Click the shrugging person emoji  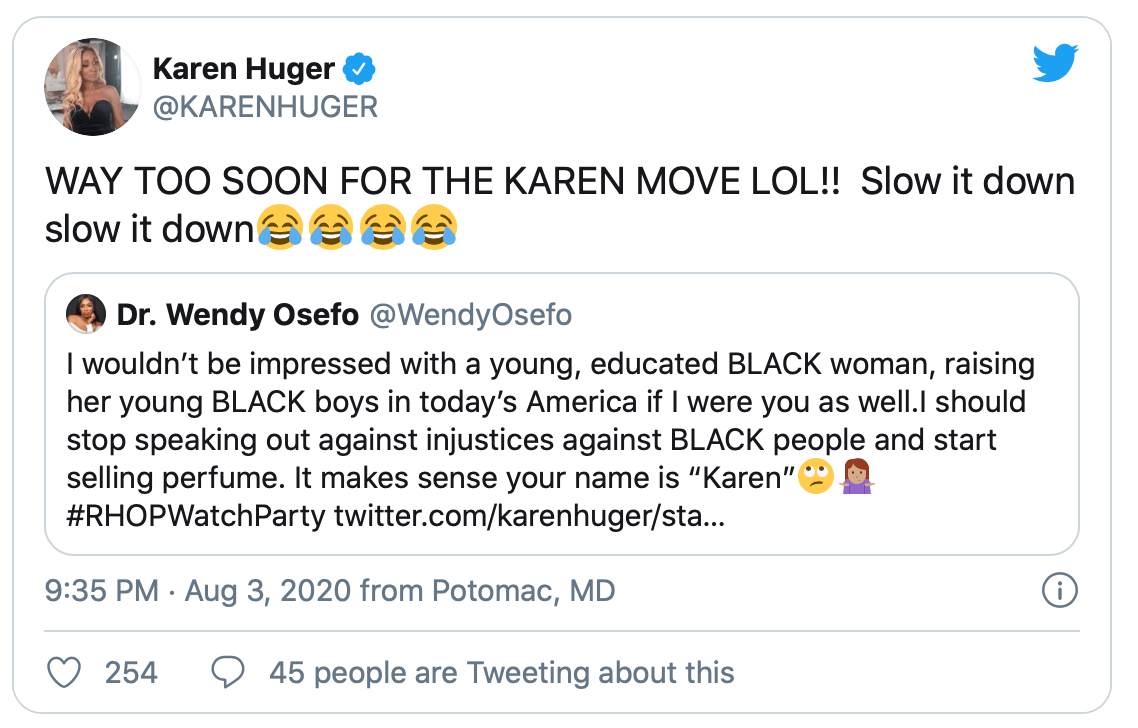858,479
